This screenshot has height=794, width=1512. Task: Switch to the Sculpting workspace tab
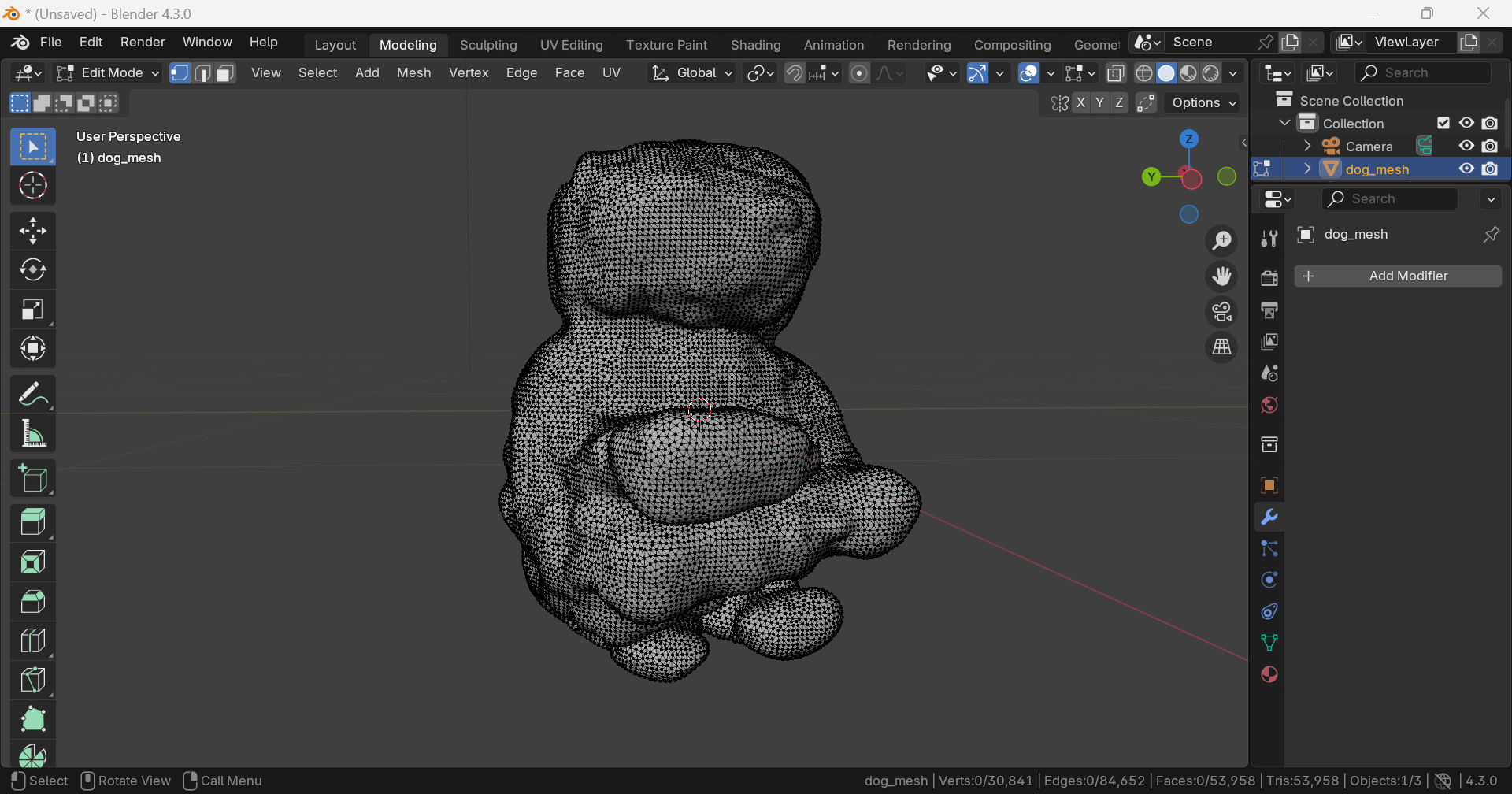tap(488, 45)
